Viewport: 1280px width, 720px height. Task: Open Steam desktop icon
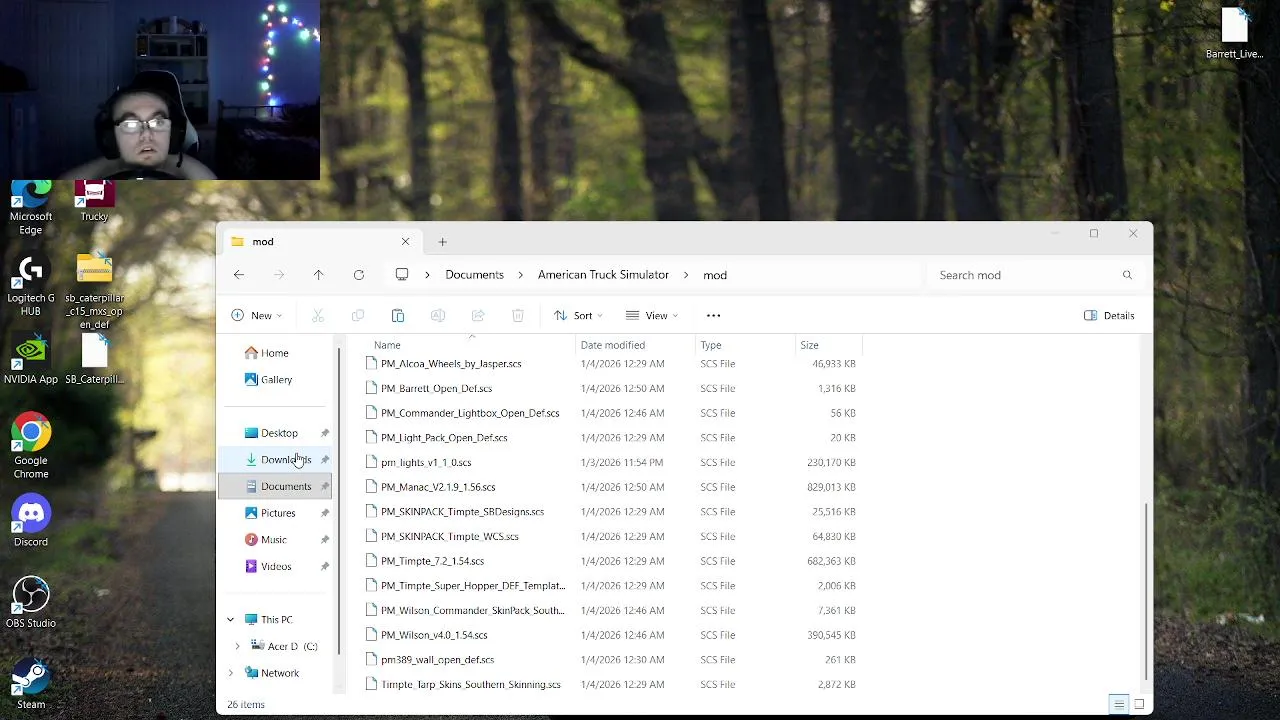point(31,685)
